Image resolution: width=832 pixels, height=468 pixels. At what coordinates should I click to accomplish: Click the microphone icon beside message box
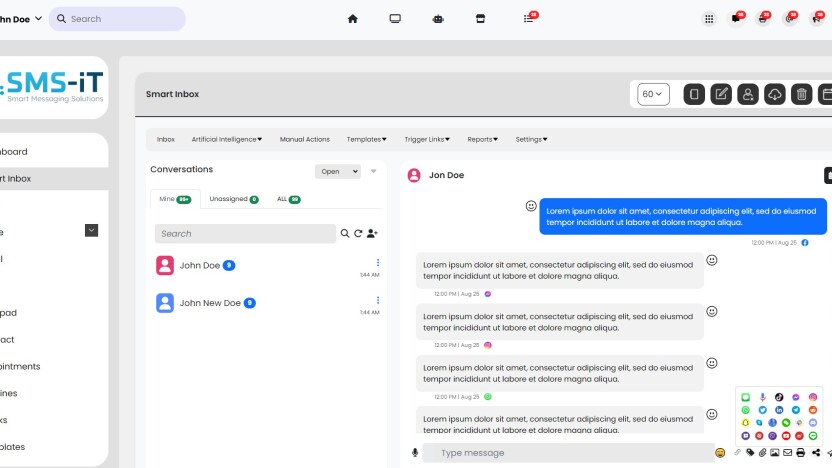415,453
